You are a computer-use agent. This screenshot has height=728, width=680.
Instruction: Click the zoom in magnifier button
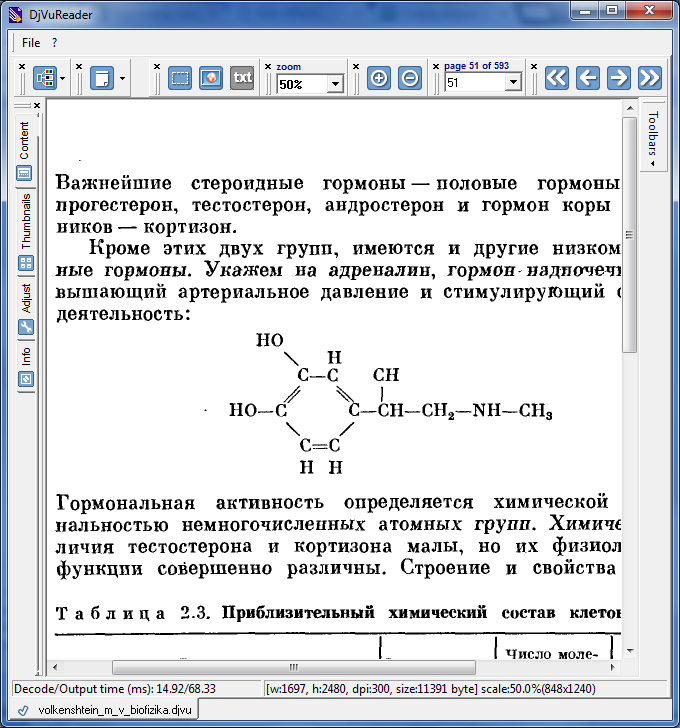point(379,78)
